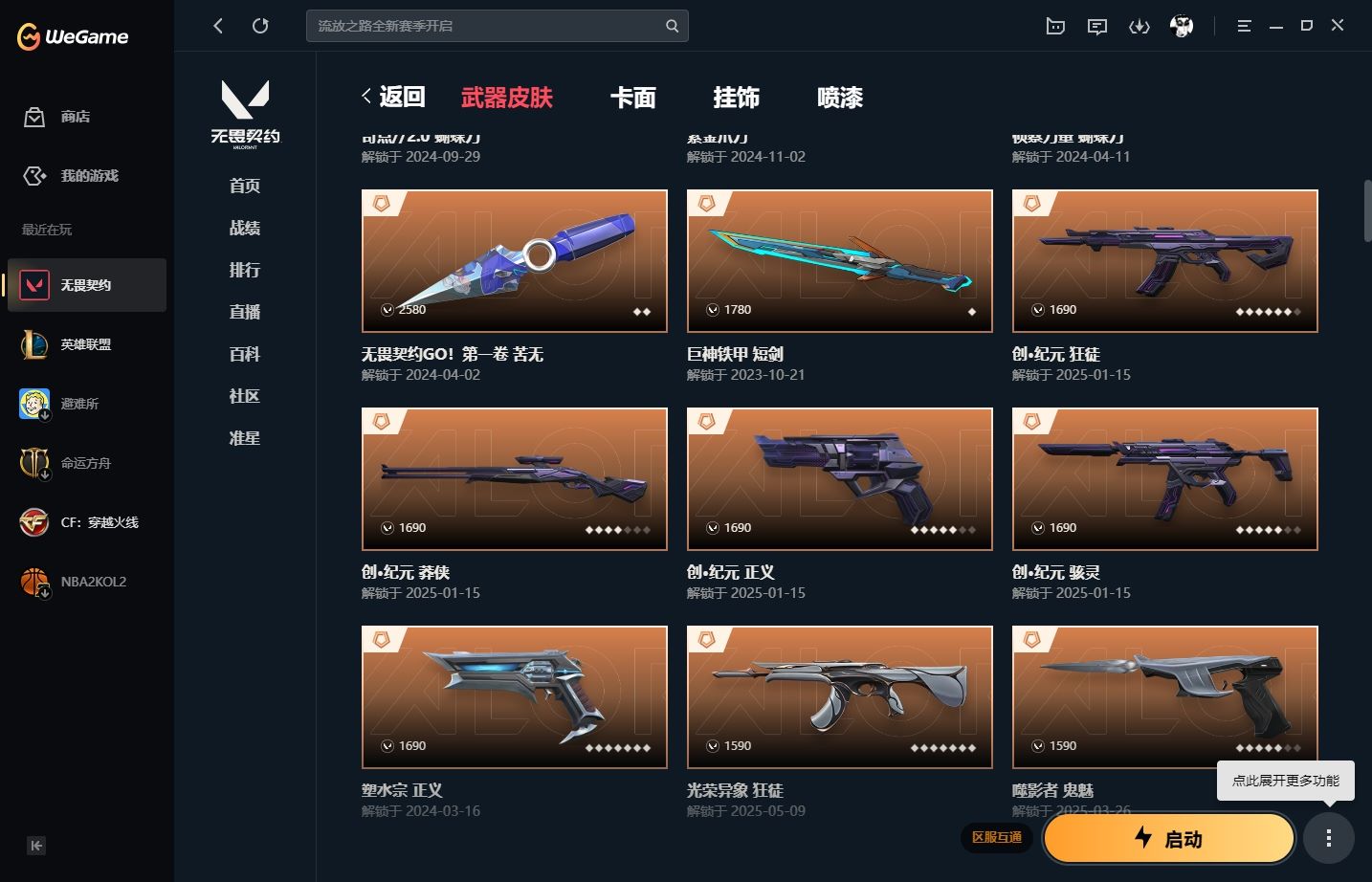Click the search magnifier icon
Screen dimensions: 1372x882
(672, 26)
